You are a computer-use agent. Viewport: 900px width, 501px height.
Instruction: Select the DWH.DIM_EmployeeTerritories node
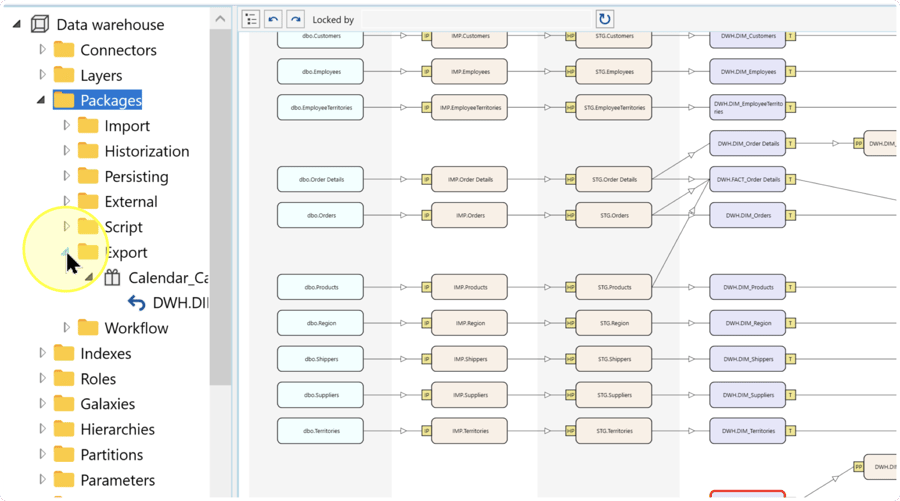point(747,107)
